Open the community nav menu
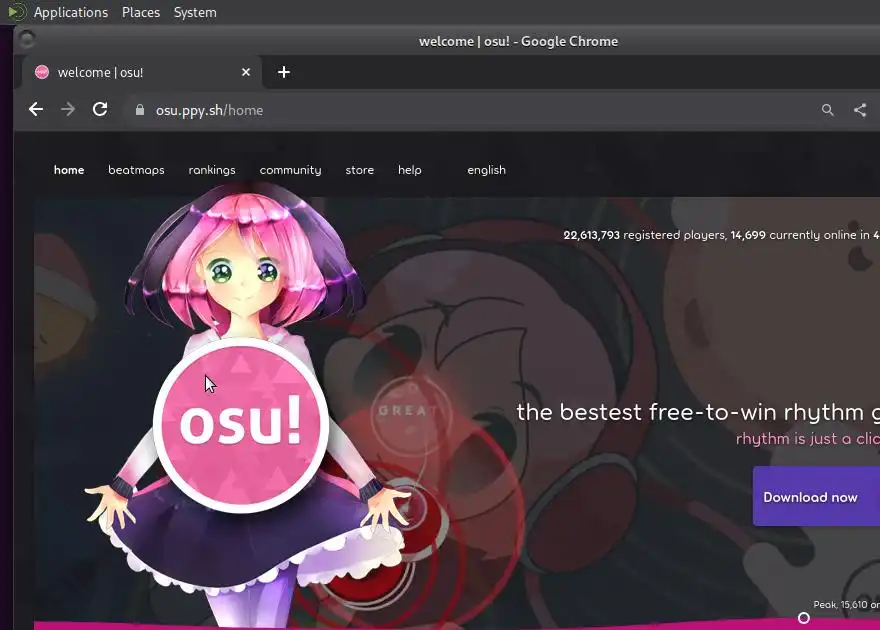The image size is (880, 630). [x=290, y=170]
